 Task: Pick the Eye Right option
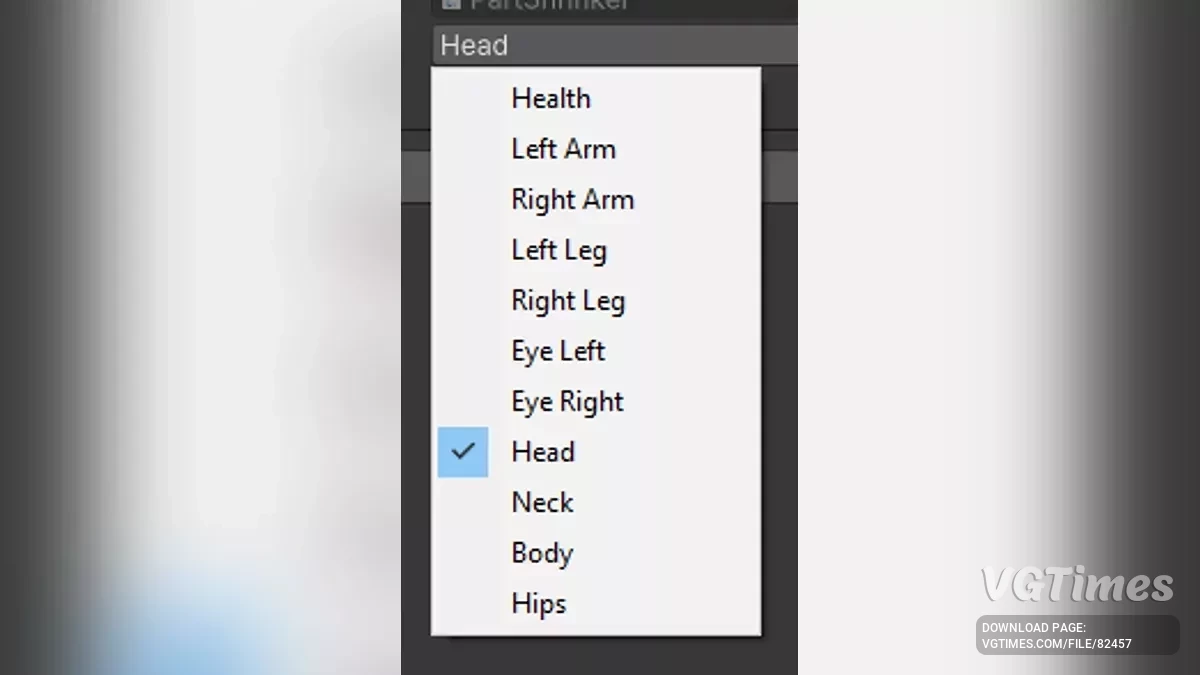click(x=567, y=402)
